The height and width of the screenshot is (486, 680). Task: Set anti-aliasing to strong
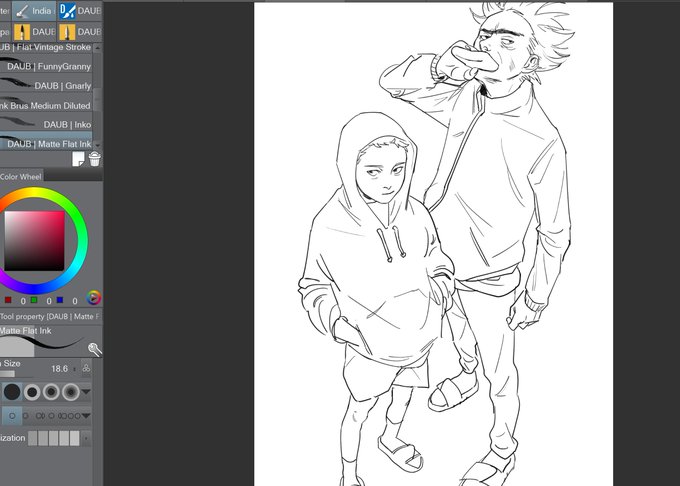point(71,392)
